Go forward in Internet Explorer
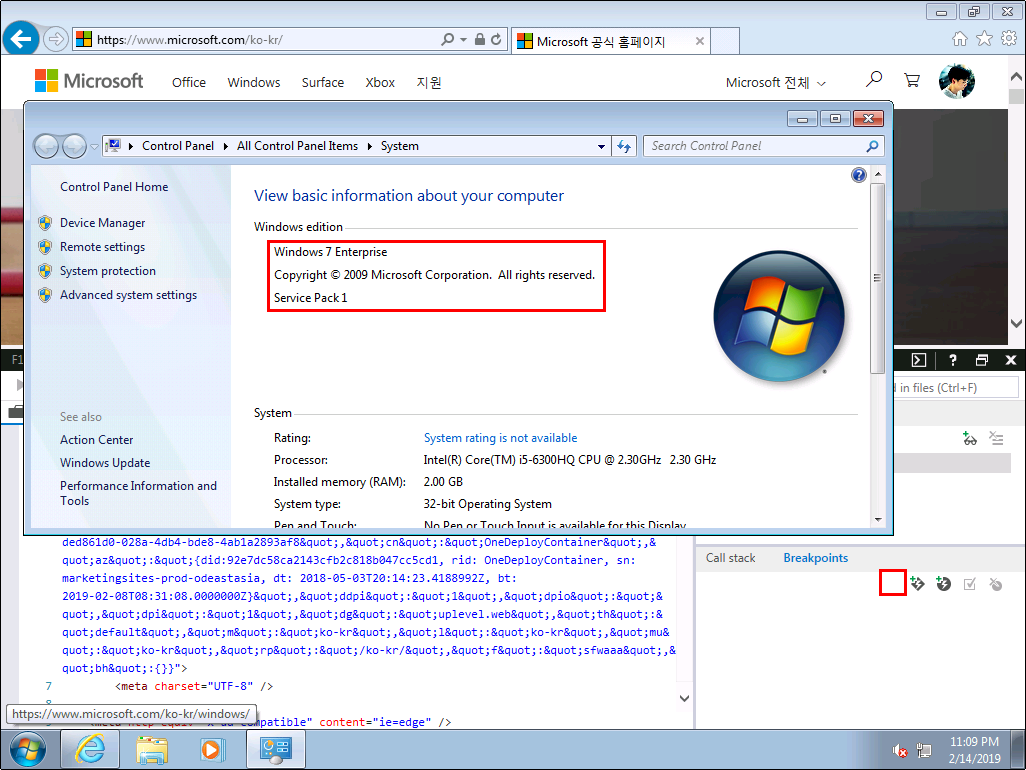The width and height of the screenshot is (1026, 770). [x=56, y=39]
